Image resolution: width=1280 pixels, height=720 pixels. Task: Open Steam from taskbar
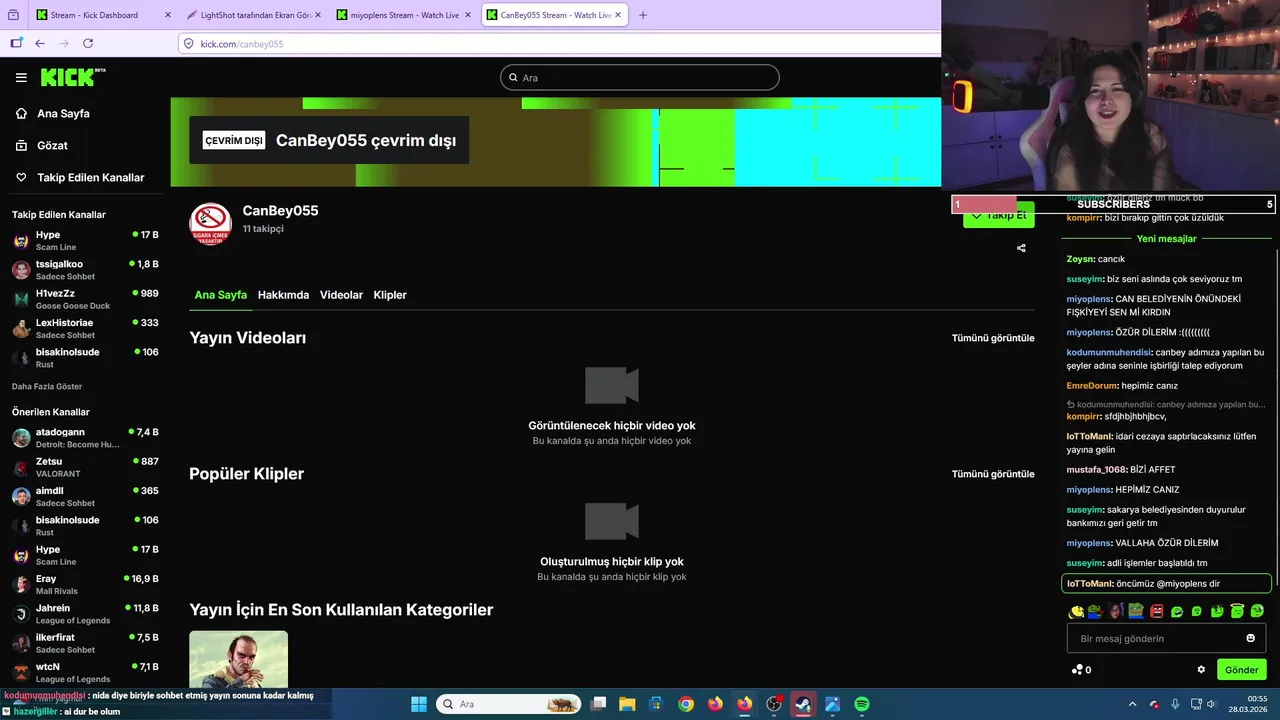point(803,704)
